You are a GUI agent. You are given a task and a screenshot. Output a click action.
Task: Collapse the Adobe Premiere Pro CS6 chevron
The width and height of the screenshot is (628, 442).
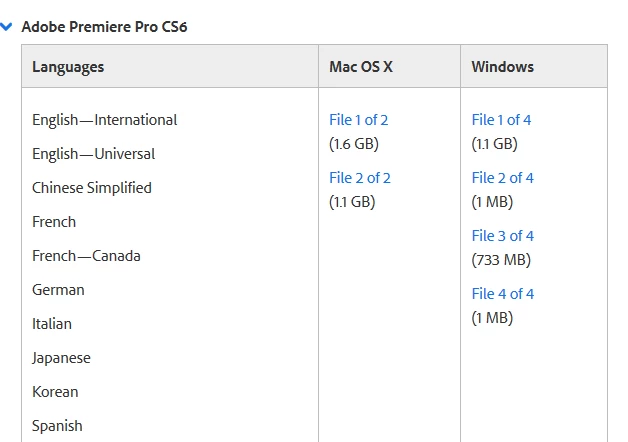6,27
